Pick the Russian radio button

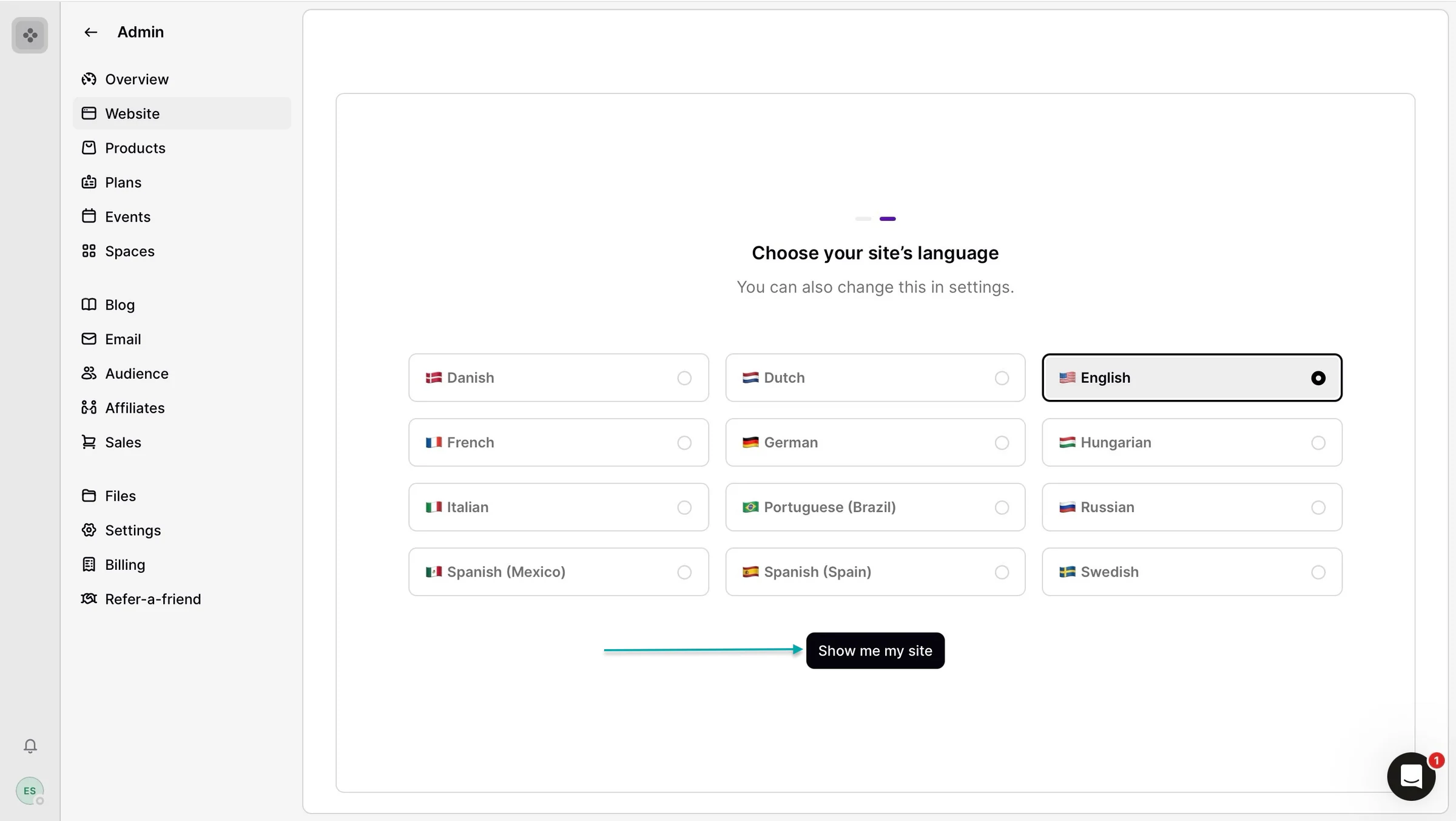click(1318, 507)
